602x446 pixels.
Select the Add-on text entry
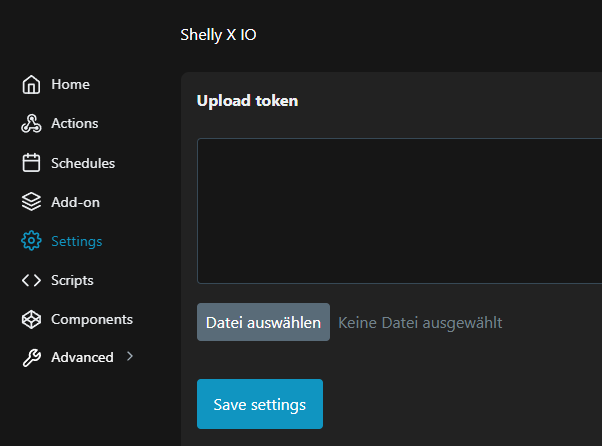point(76,202)
